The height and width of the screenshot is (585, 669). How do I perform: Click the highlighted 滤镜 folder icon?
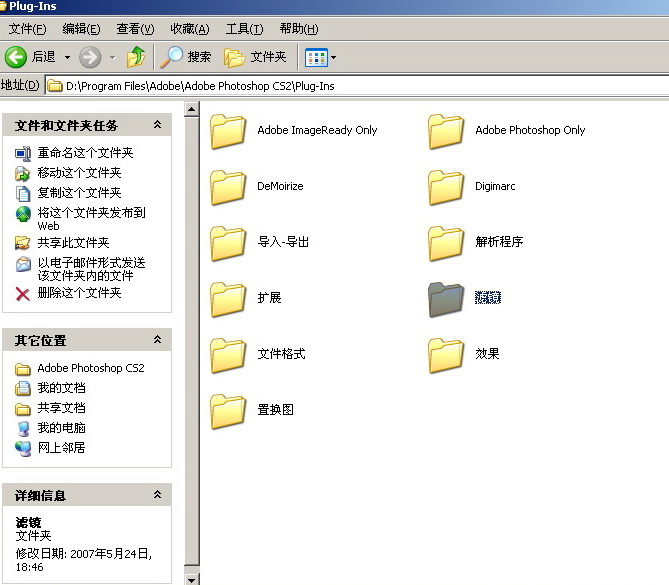click(x=446, y=299)
